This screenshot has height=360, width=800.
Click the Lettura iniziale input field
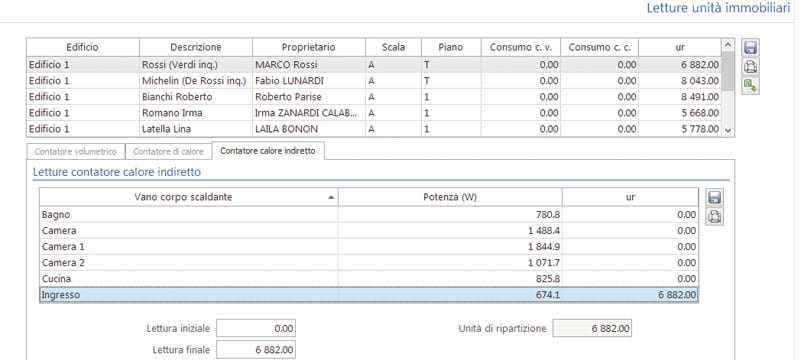coord(256,328)
